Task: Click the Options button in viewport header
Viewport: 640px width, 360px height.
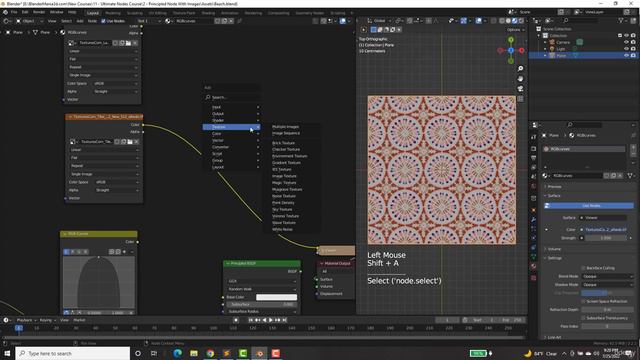Action: coord(515,29)
